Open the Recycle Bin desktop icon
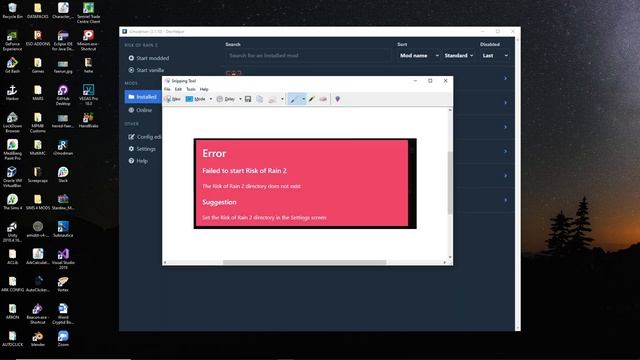This screenshot has height=360, width=640. pyautogui.click(x=12, y=11)
